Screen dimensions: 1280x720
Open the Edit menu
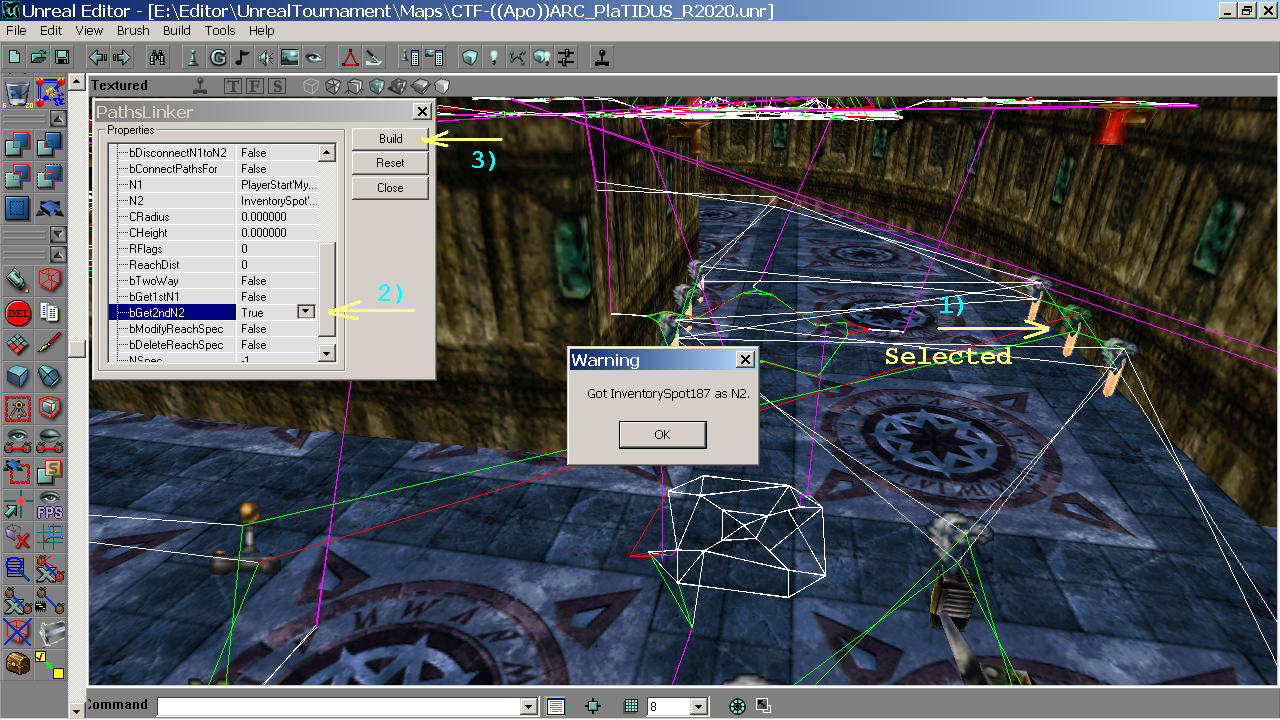(x=51, y=30)
